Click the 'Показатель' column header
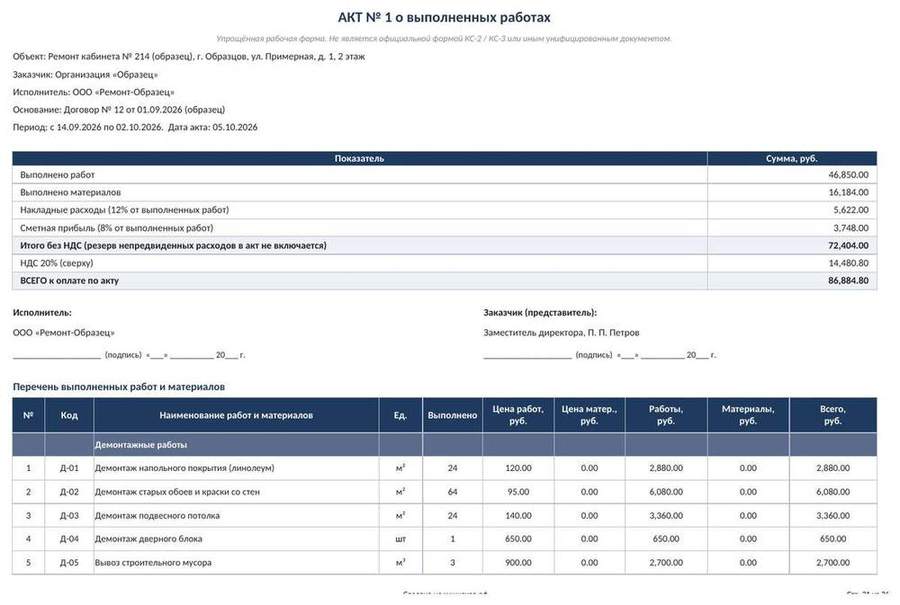 [359, 158]
